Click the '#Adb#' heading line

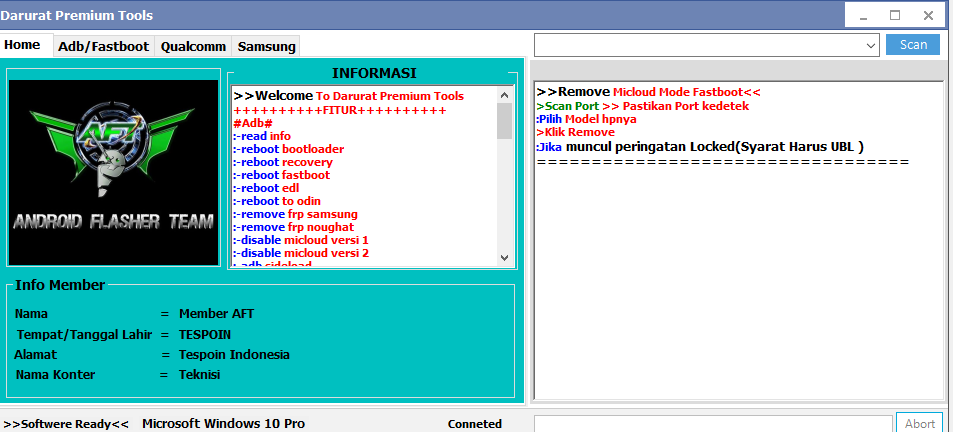click(253, 123)
